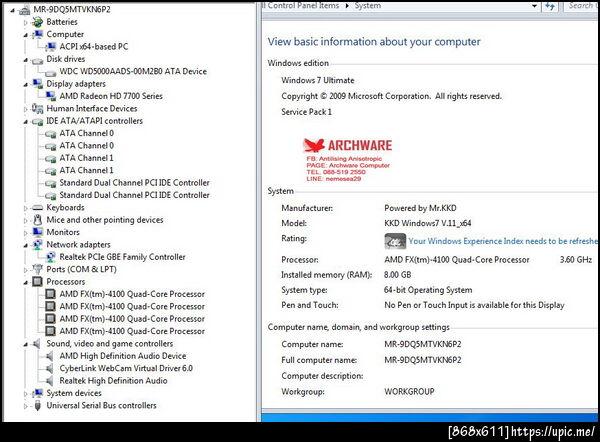Click the Mice and other pointing devices icon
600x442 pixels.
point(38,220)
